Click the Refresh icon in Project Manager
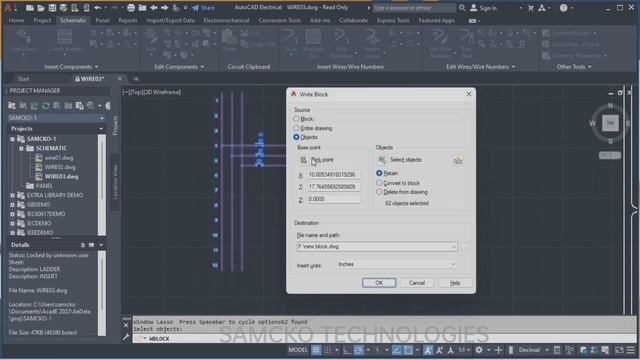This screenshot has width=640, height=360. 46,106
